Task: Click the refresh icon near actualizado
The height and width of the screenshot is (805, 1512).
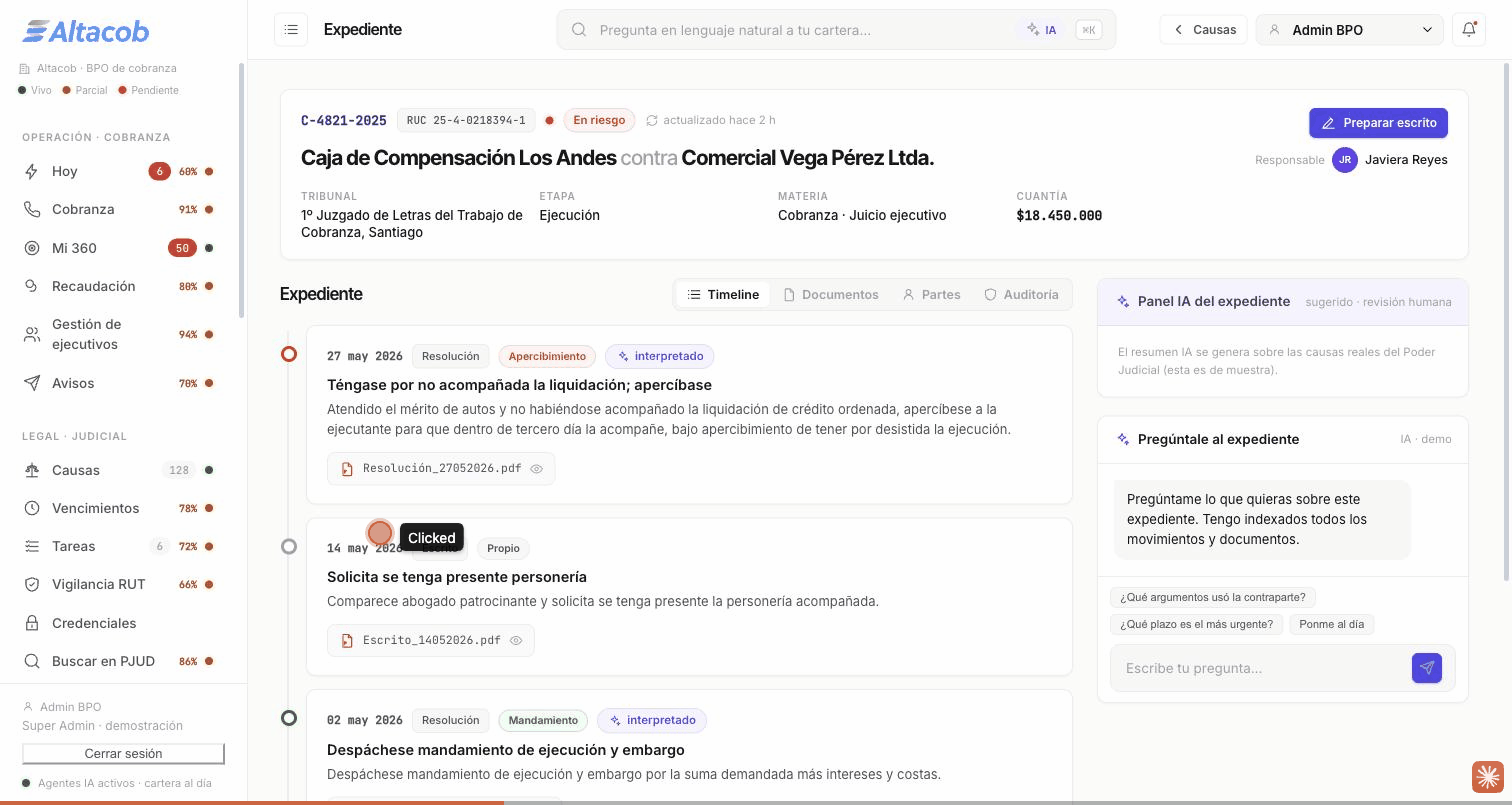Action: point(652,120)
